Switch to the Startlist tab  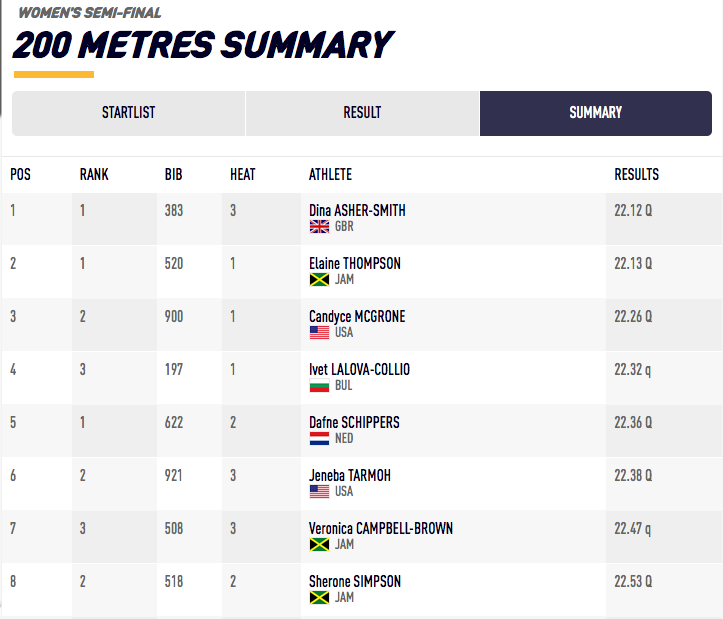(128, 113)
